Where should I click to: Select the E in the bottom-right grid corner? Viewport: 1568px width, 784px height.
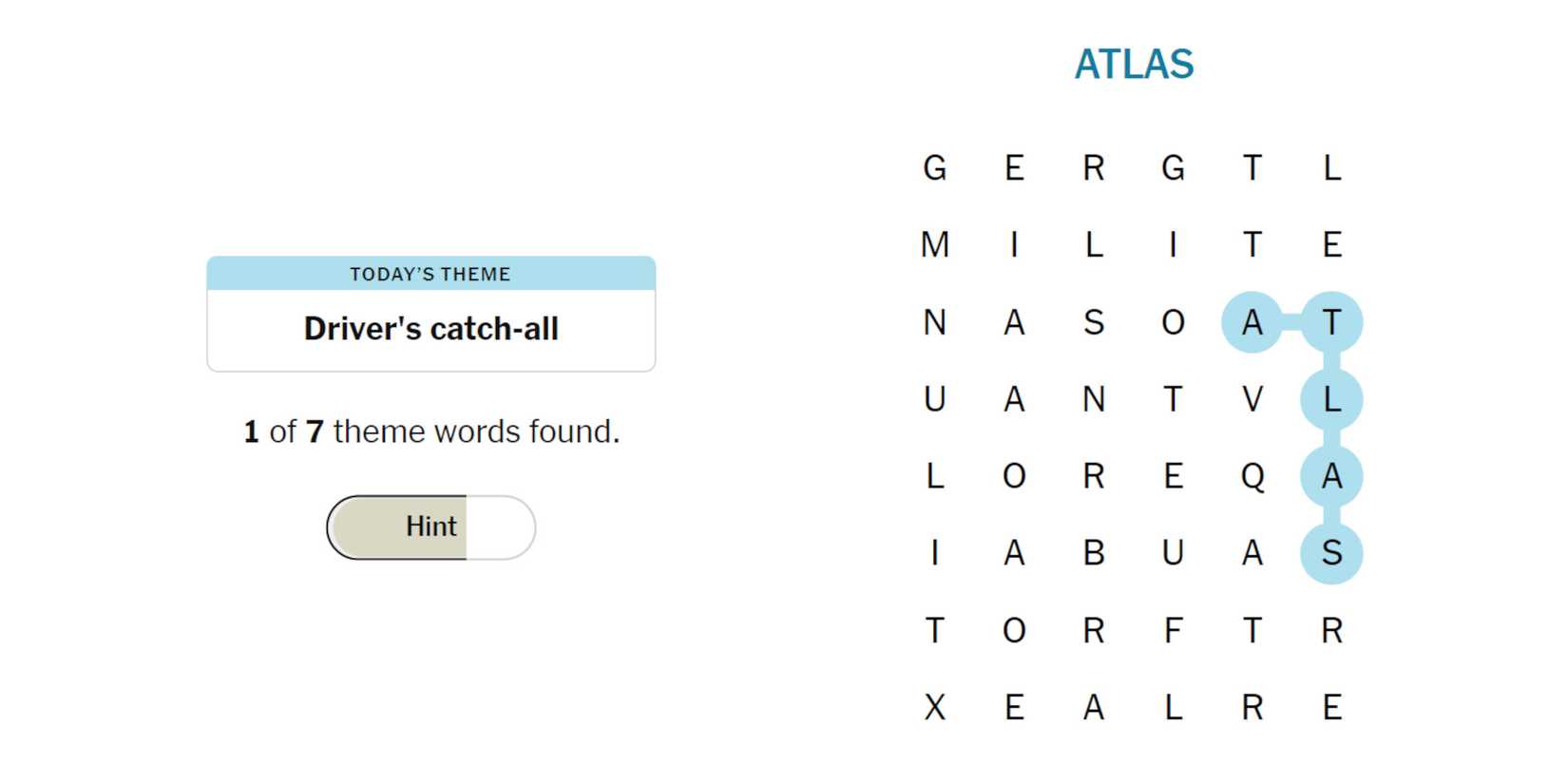[1331, 708]
